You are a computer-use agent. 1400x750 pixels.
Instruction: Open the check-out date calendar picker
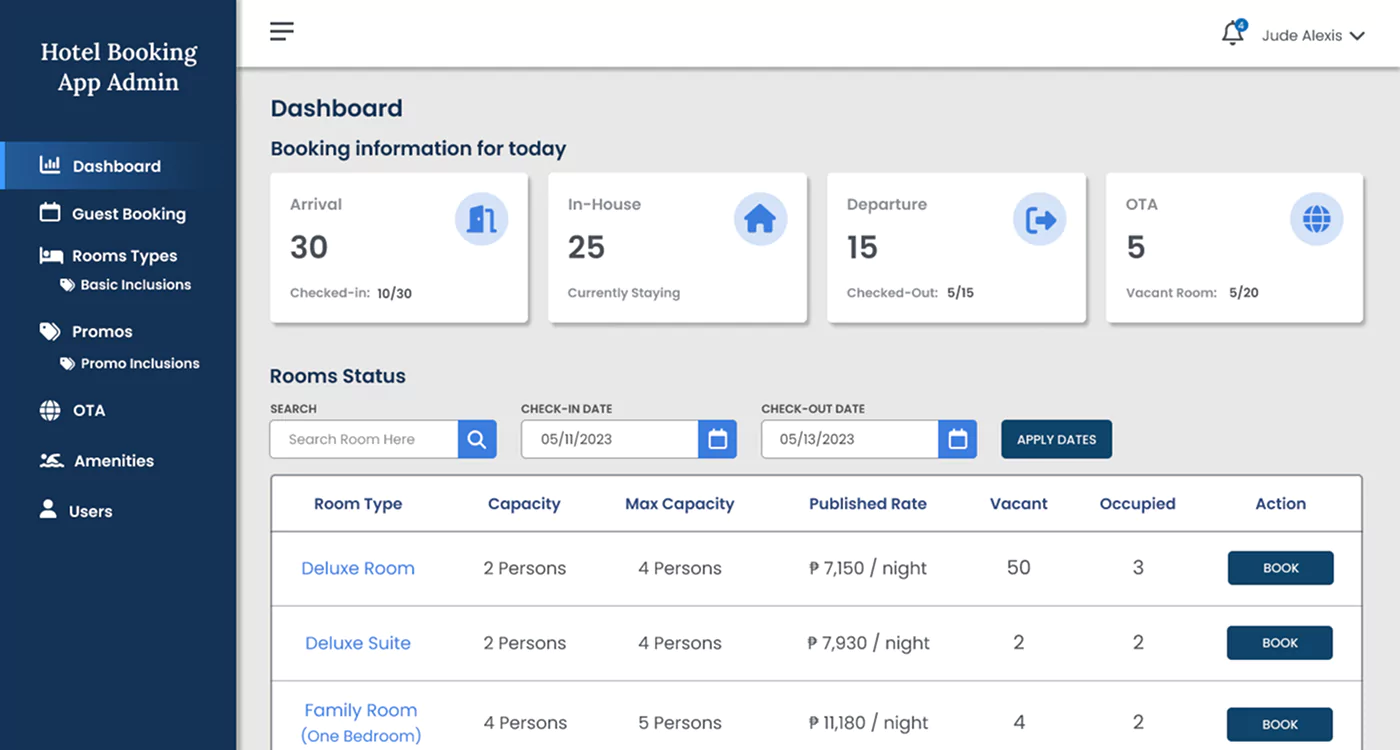click(x=957, y=439)
